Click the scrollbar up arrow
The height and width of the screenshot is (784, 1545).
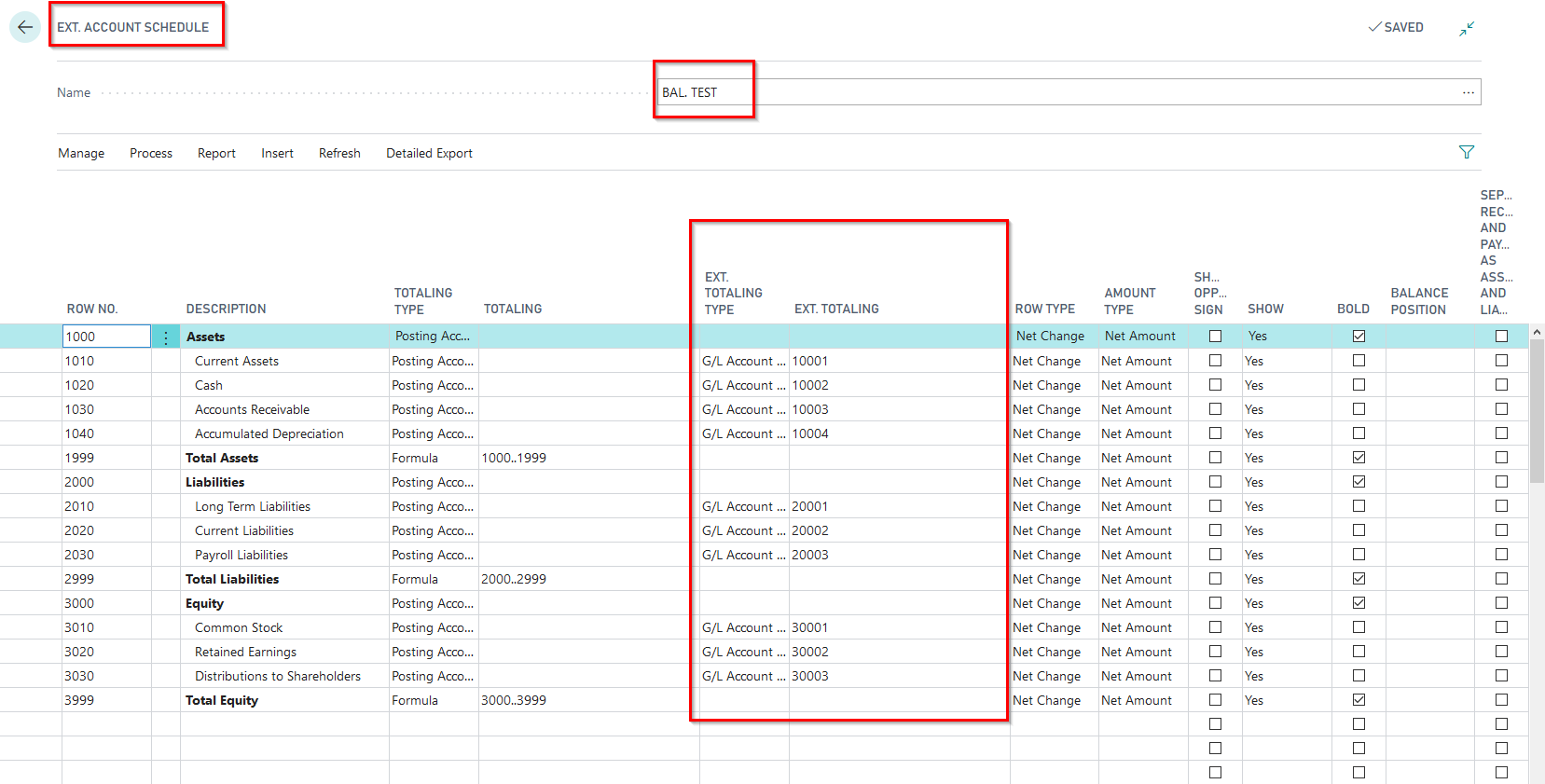tap(1537, 332)
